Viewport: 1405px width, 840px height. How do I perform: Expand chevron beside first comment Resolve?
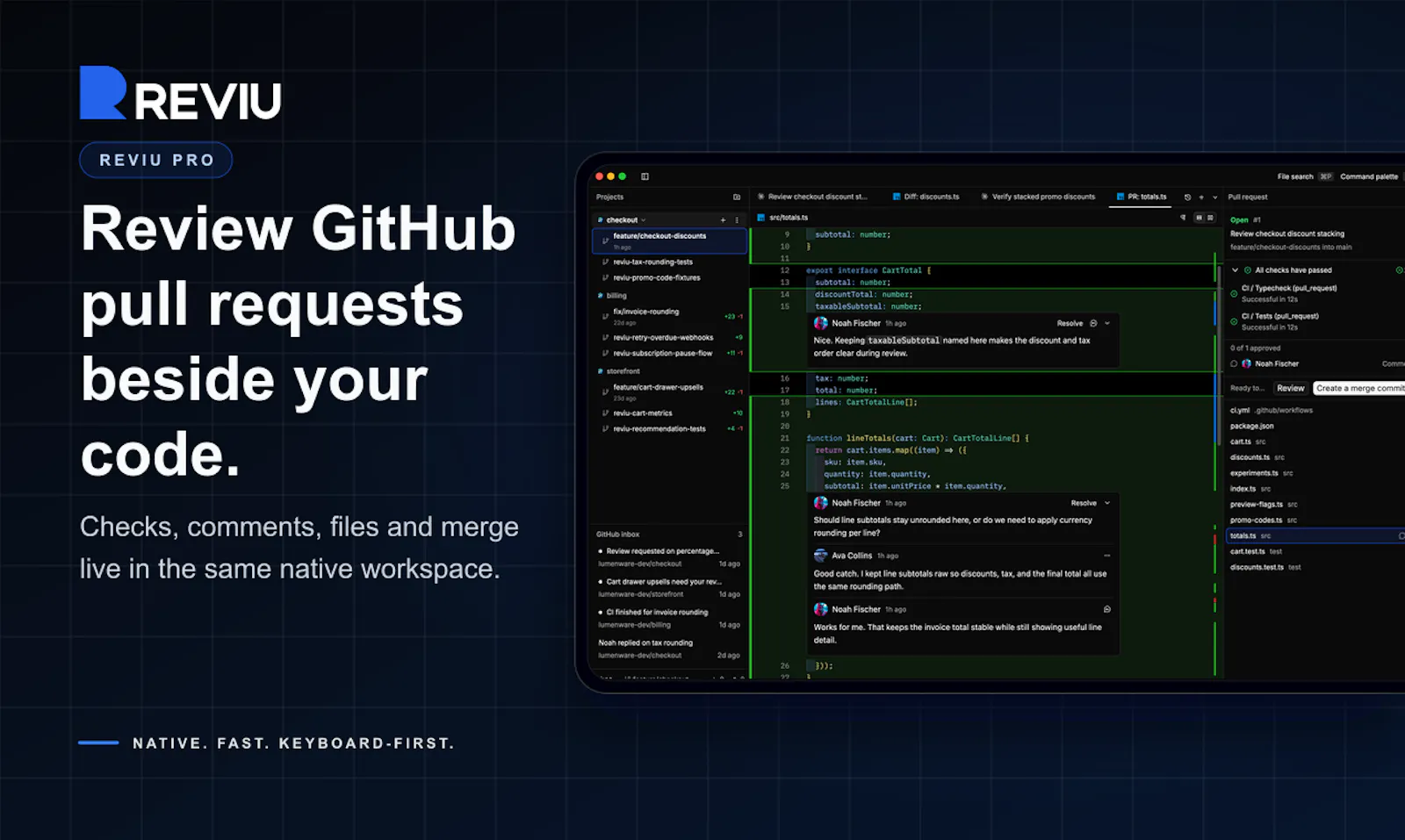[1107, 323]
